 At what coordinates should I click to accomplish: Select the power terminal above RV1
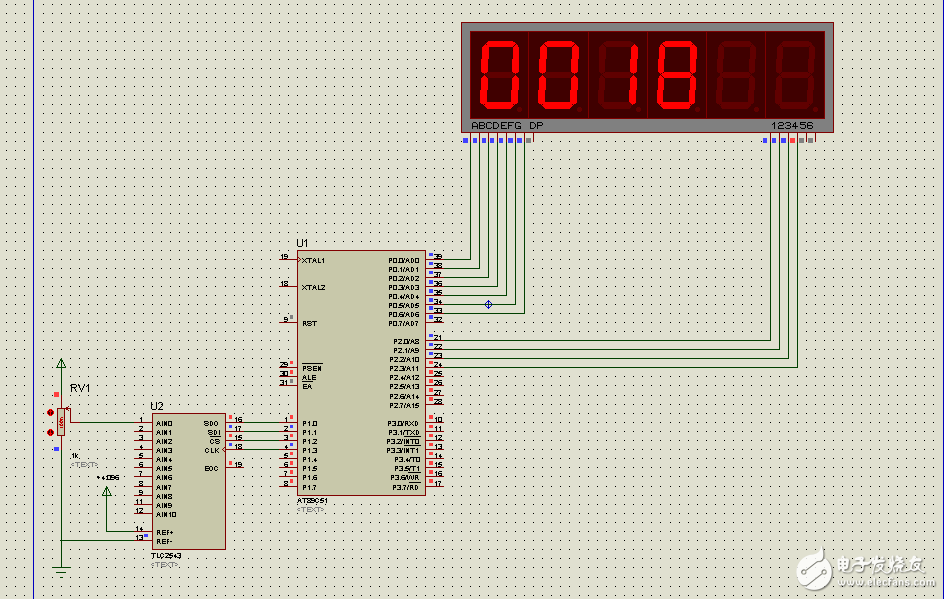point(61,363)
